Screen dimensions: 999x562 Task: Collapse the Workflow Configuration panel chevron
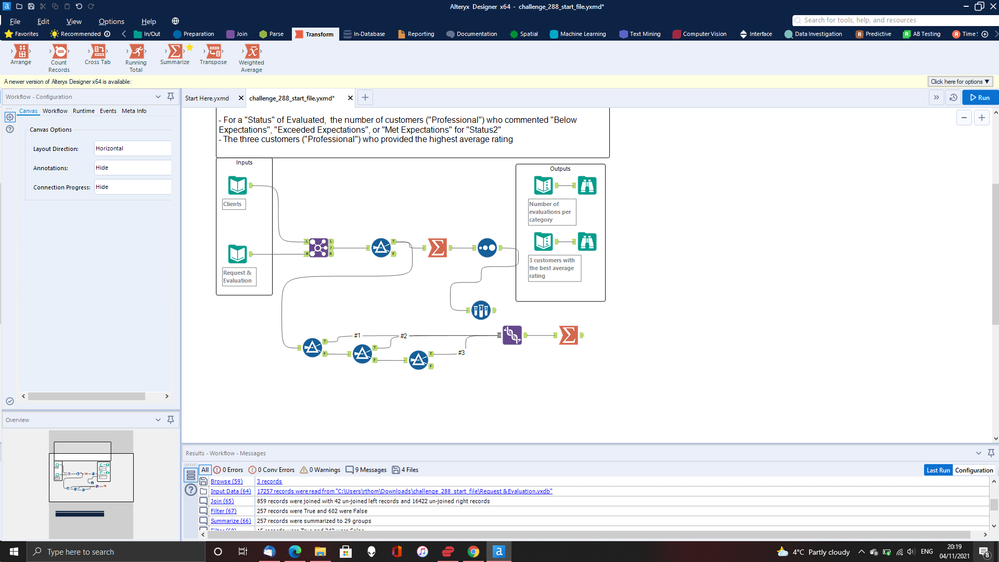(x=158, y=97)
